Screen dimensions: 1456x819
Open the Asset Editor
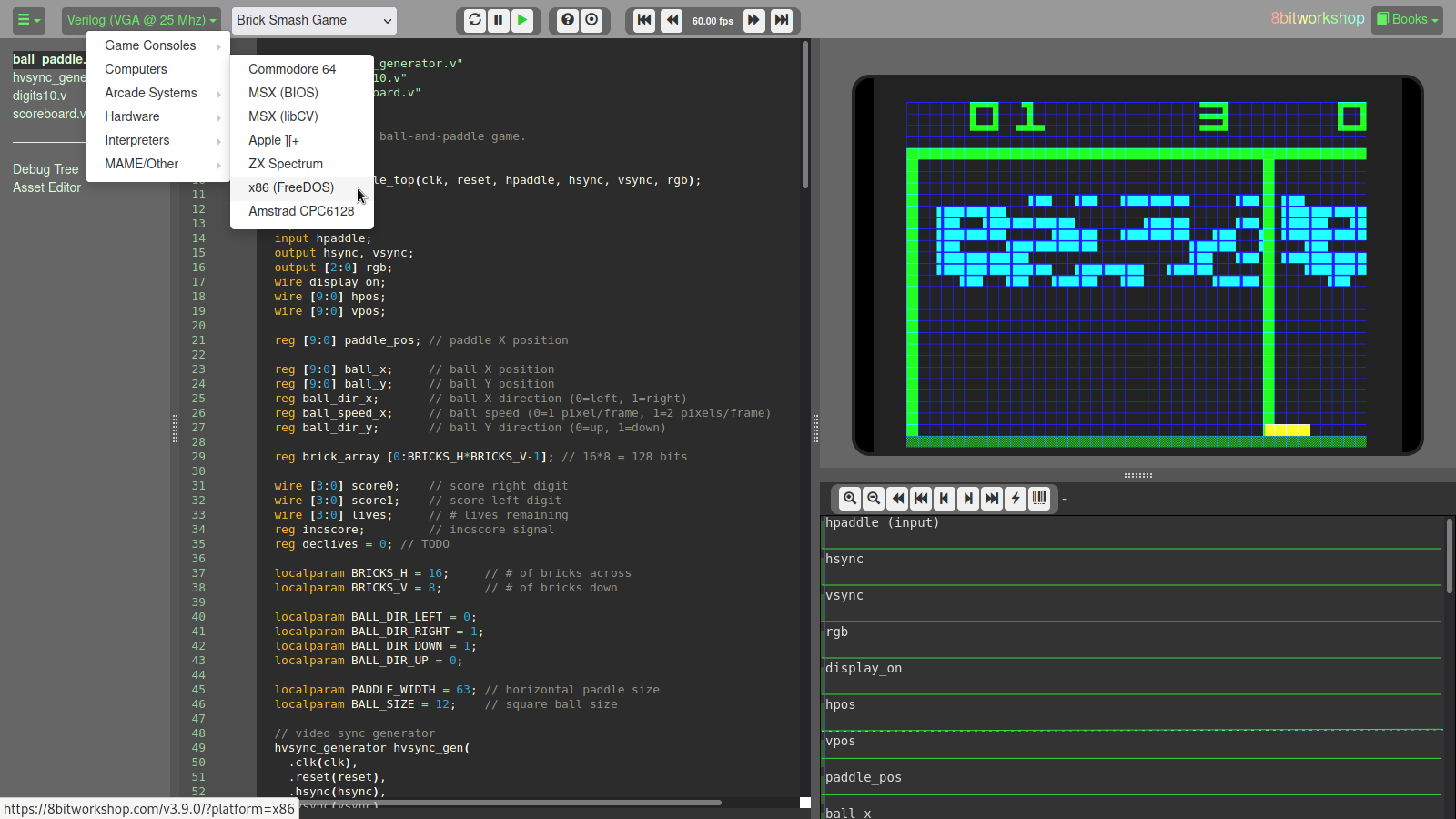pyautogui.click(x=46, y=187)
